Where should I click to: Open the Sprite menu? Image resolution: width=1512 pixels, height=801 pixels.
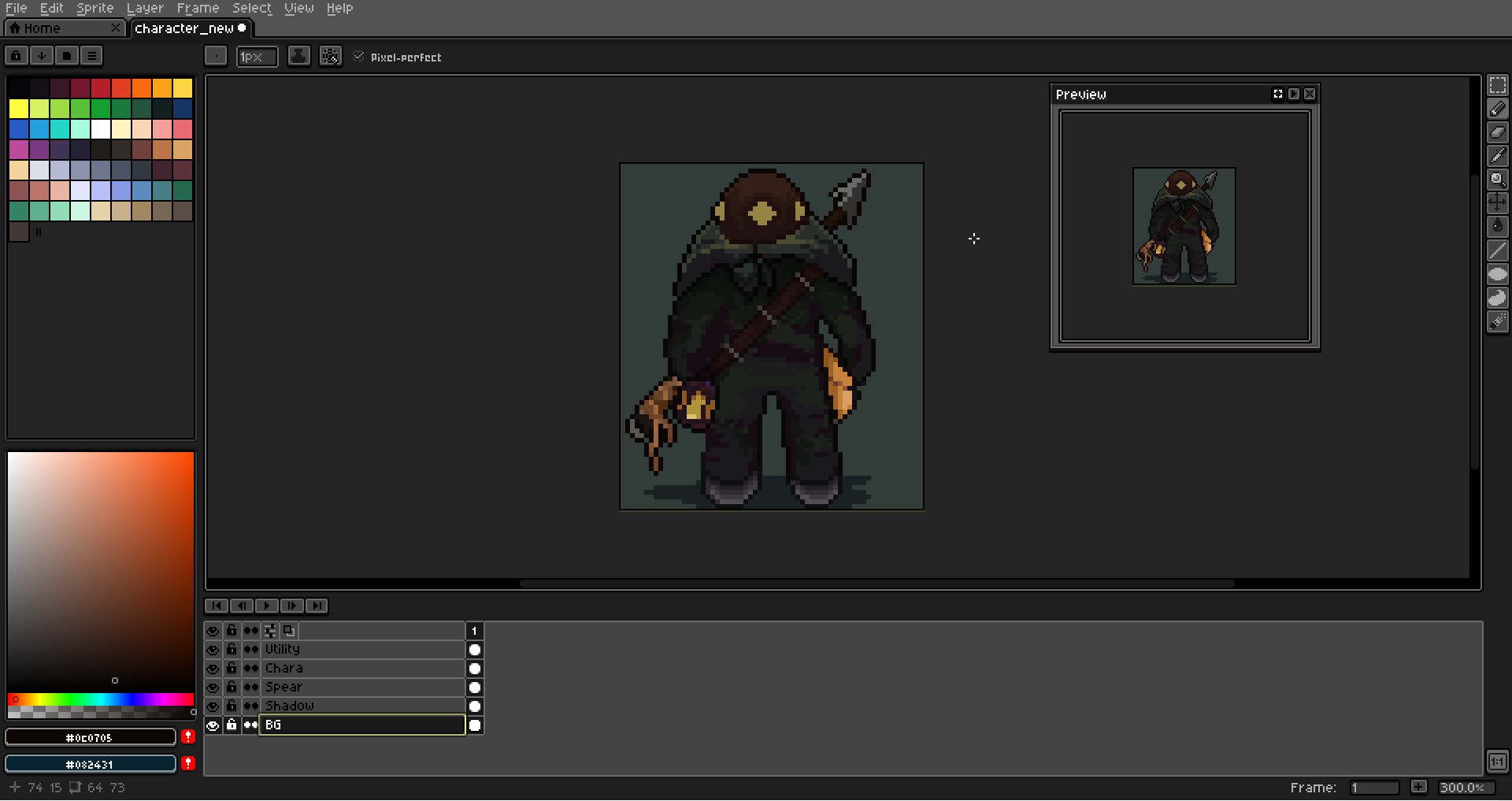94,8
